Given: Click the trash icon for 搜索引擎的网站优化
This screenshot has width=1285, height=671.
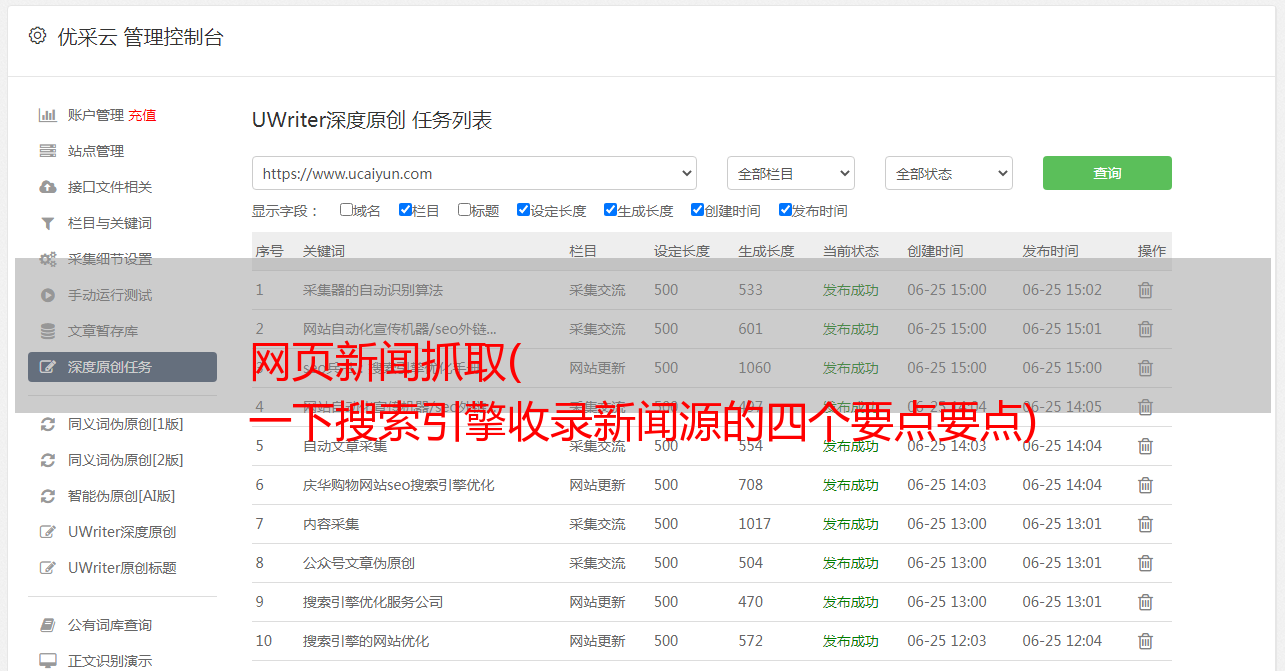Looking at the screenshot, I should pyautogui.click(x=1145, y=641).
